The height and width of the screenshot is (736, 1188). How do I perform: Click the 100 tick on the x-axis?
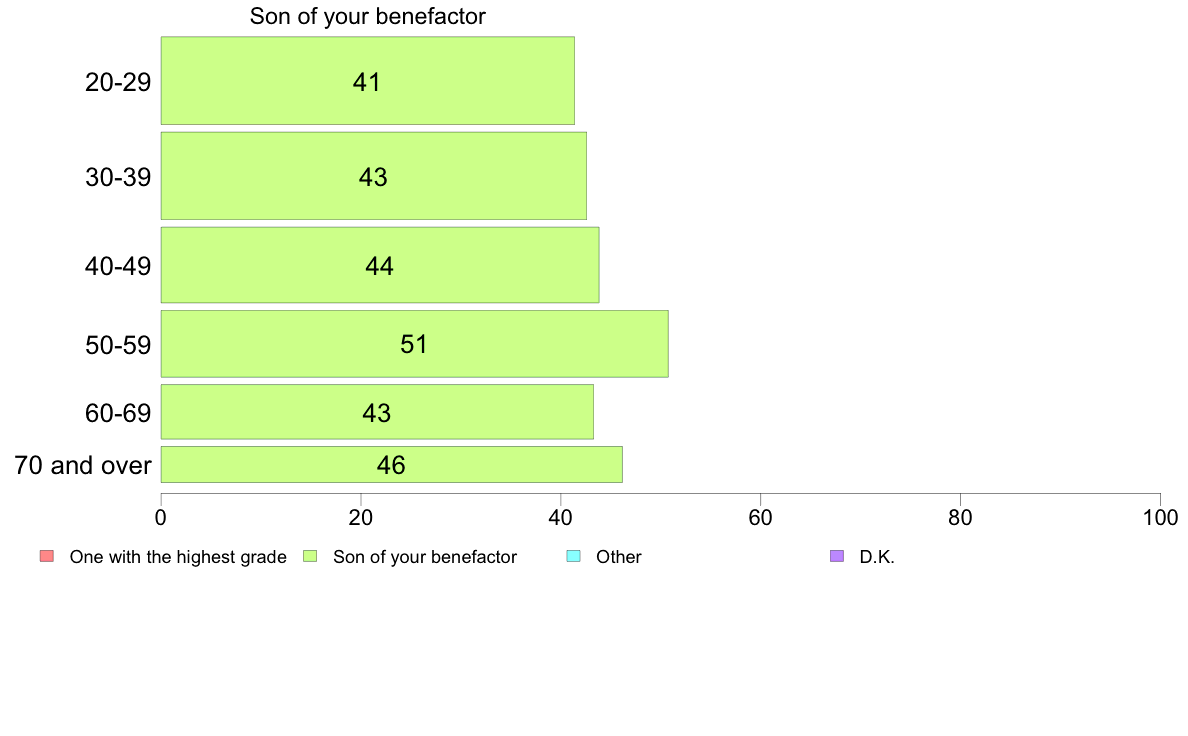click(1160, 518)
